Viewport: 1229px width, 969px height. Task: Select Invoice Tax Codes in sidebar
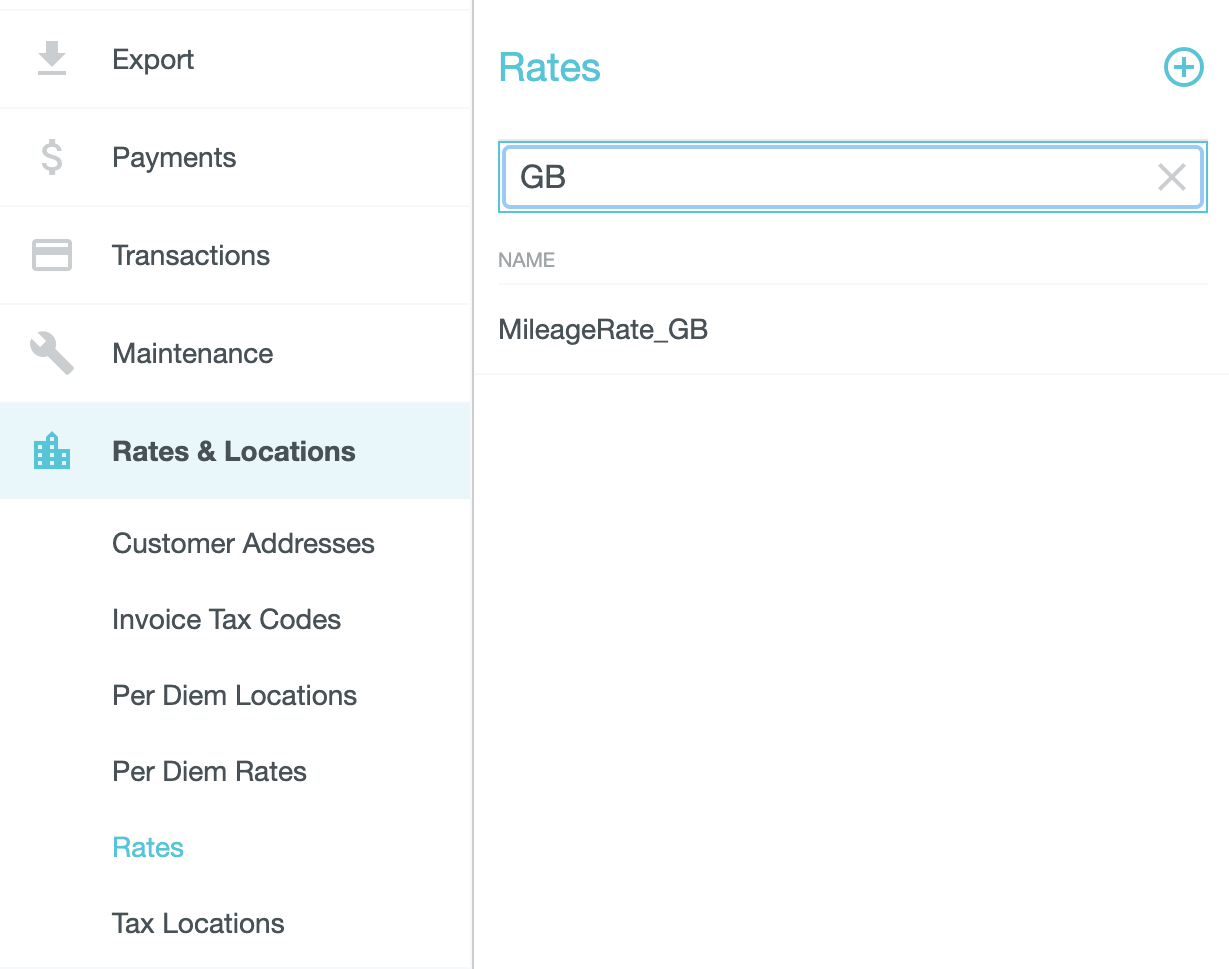click(226, 620)
